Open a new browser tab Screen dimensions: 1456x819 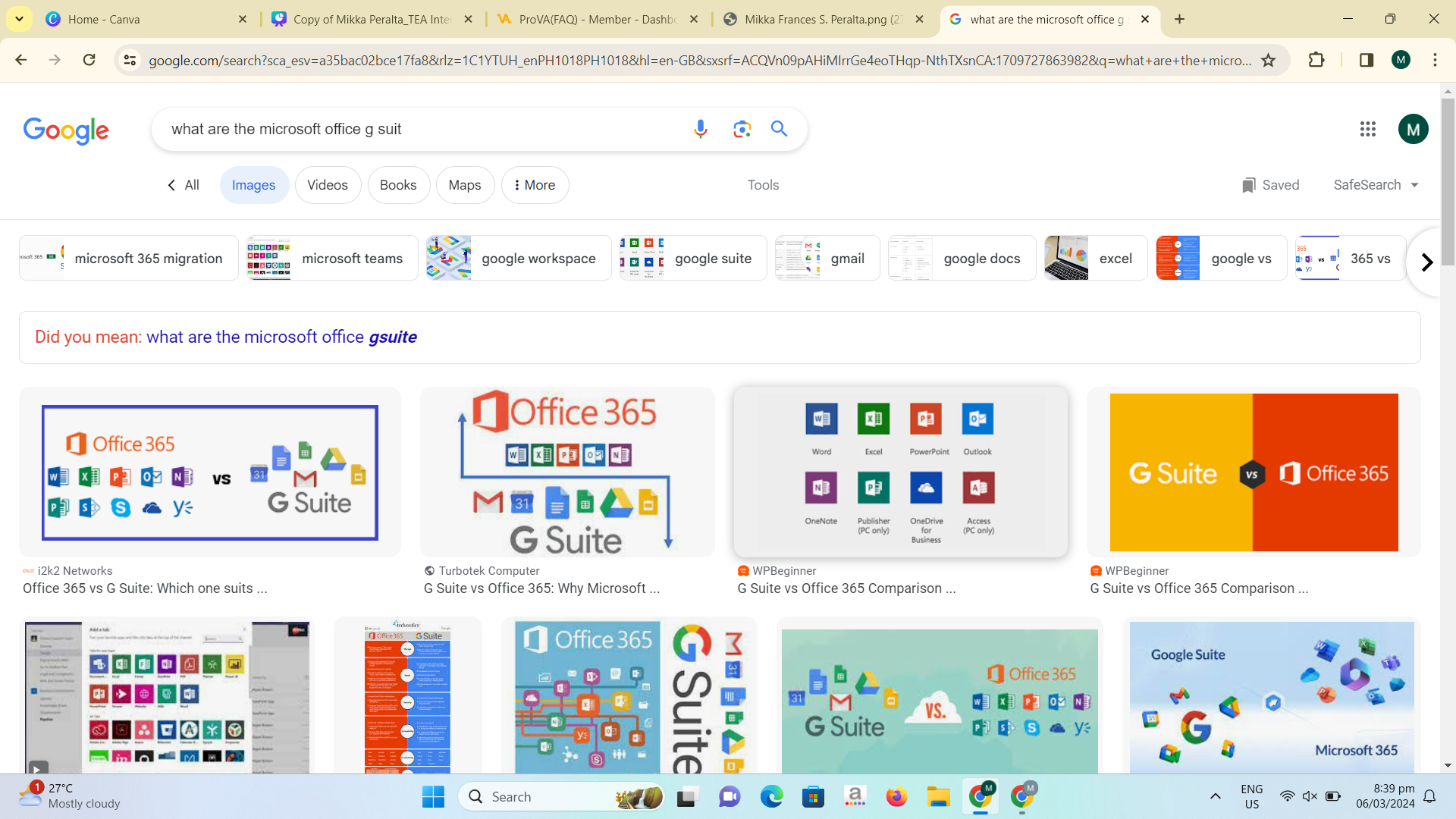pyautogui.click(x=1179, y=19)
